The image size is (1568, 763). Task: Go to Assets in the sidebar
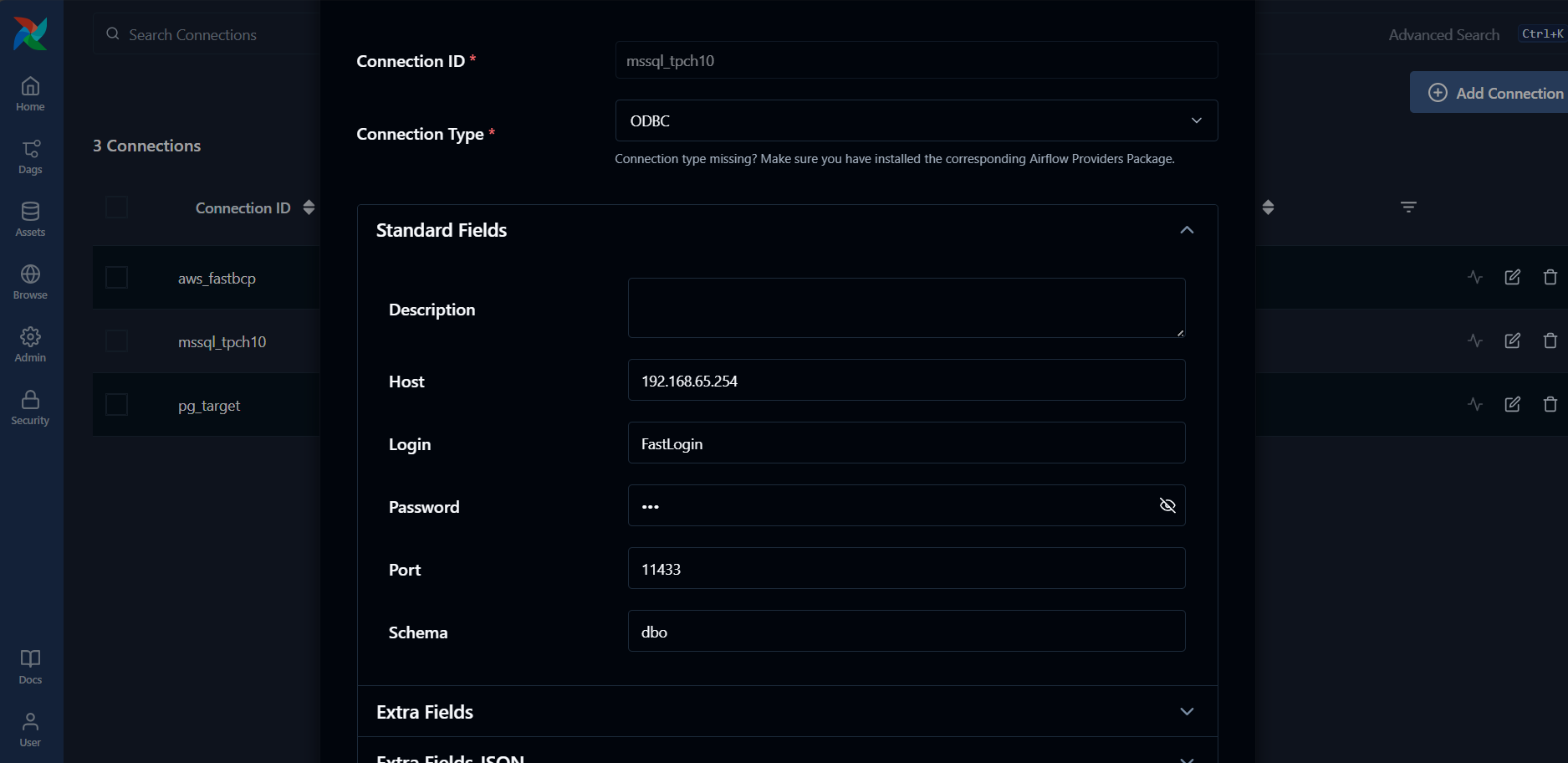click(x=30, y=219)
